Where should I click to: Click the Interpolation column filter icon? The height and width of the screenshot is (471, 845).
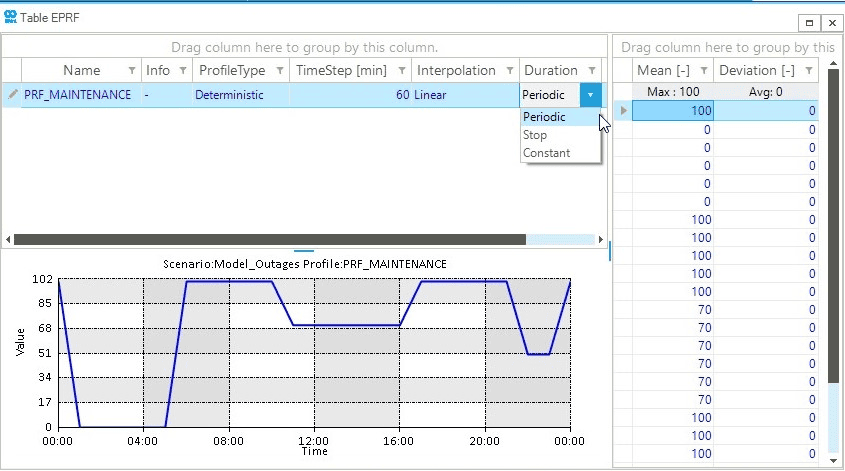(510, 71)
